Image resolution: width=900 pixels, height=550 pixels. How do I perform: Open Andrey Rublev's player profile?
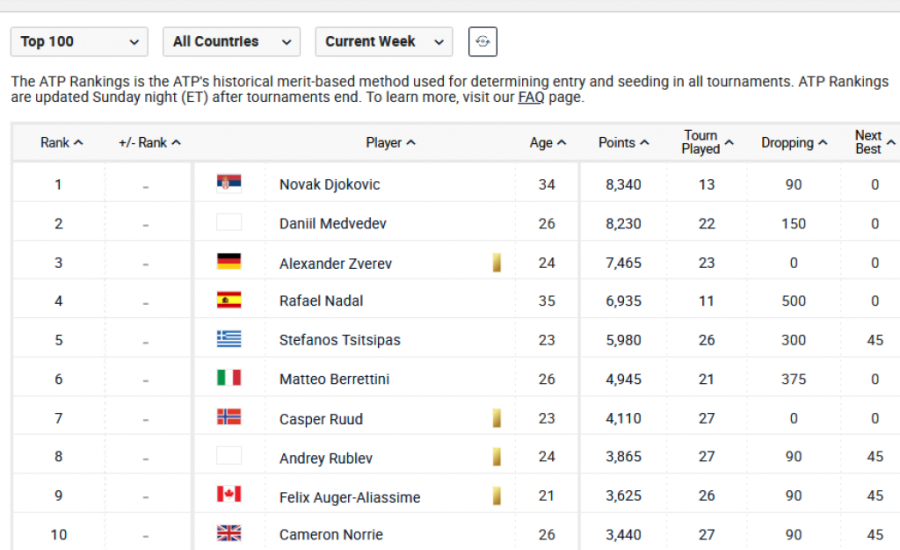(x=326, y=458)
